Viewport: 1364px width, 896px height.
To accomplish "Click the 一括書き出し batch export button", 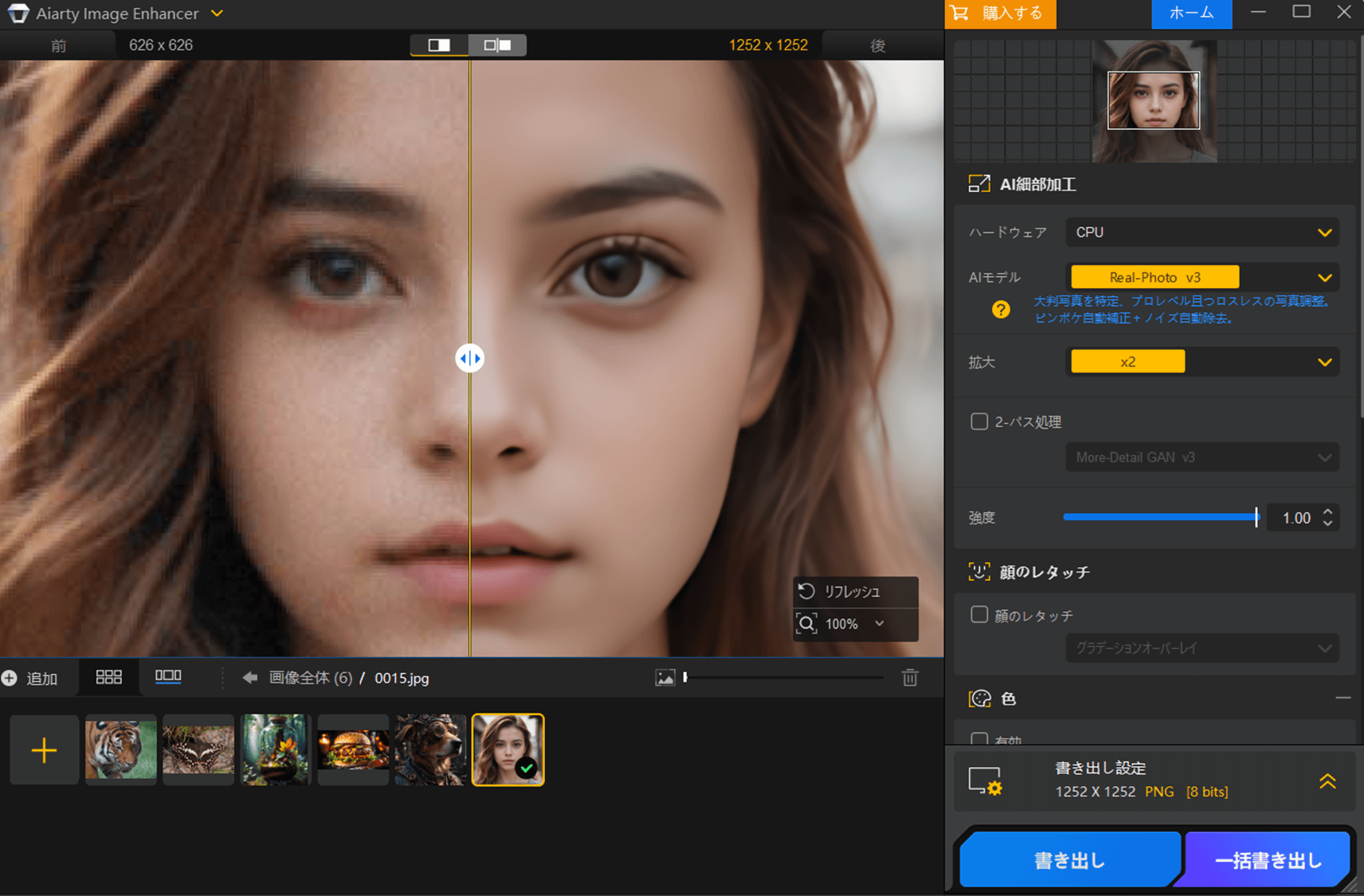I will [x=1268, y=860].
